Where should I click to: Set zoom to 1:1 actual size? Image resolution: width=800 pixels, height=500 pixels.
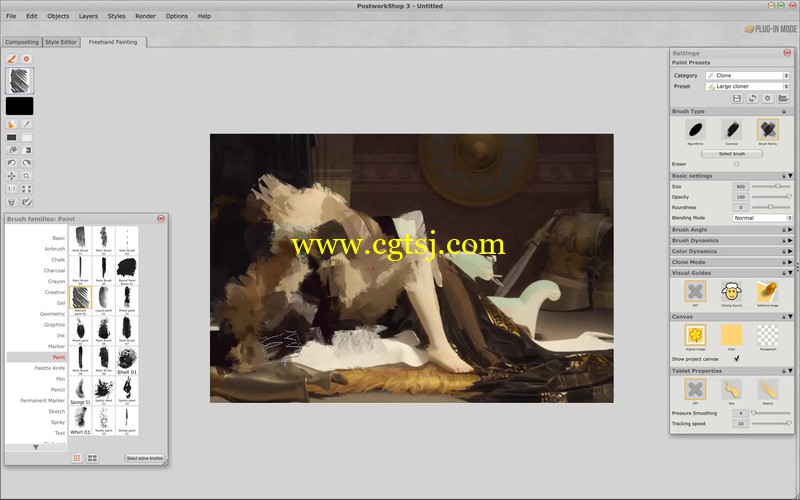click(12, 189)
